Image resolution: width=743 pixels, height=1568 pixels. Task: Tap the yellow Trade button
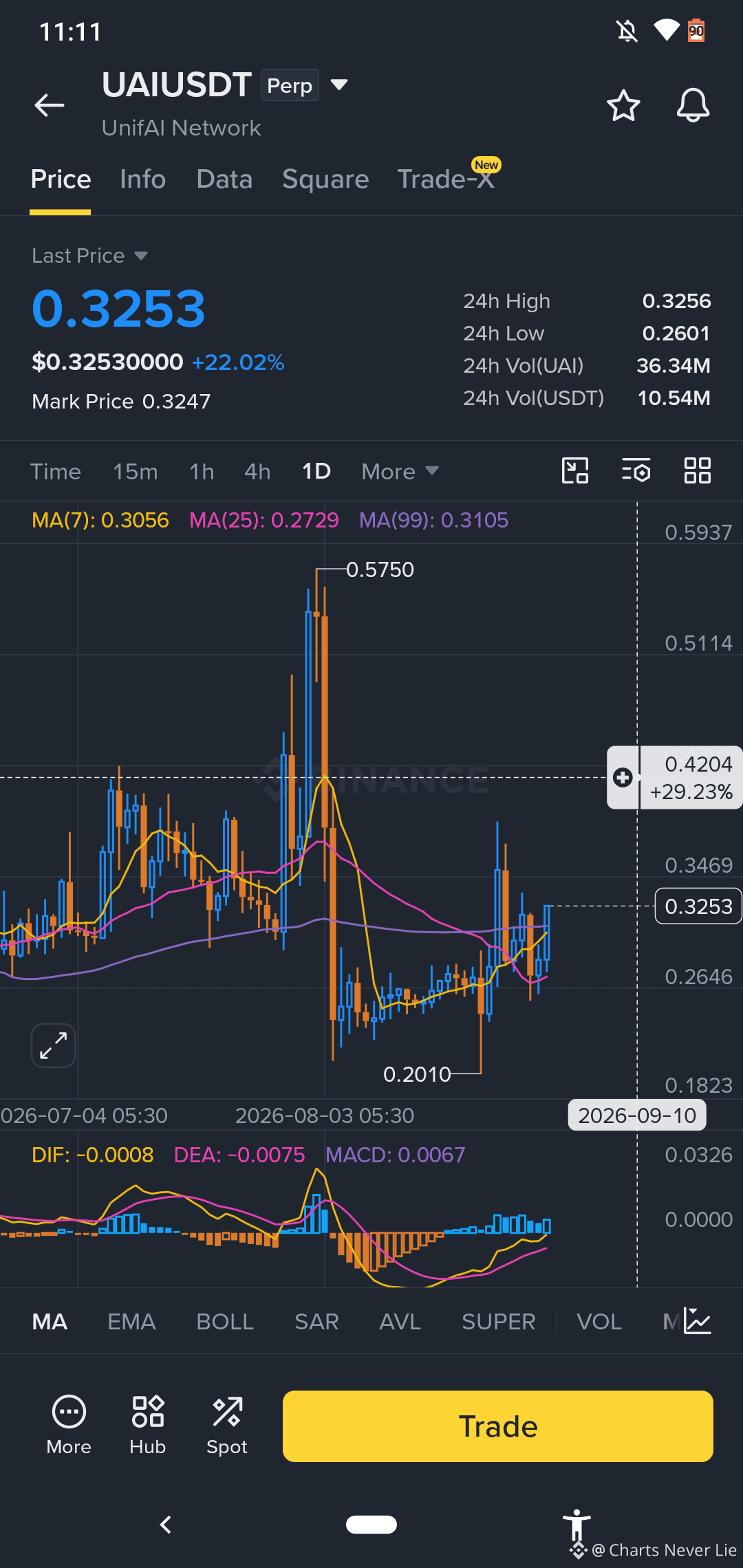click(498, 1426)
